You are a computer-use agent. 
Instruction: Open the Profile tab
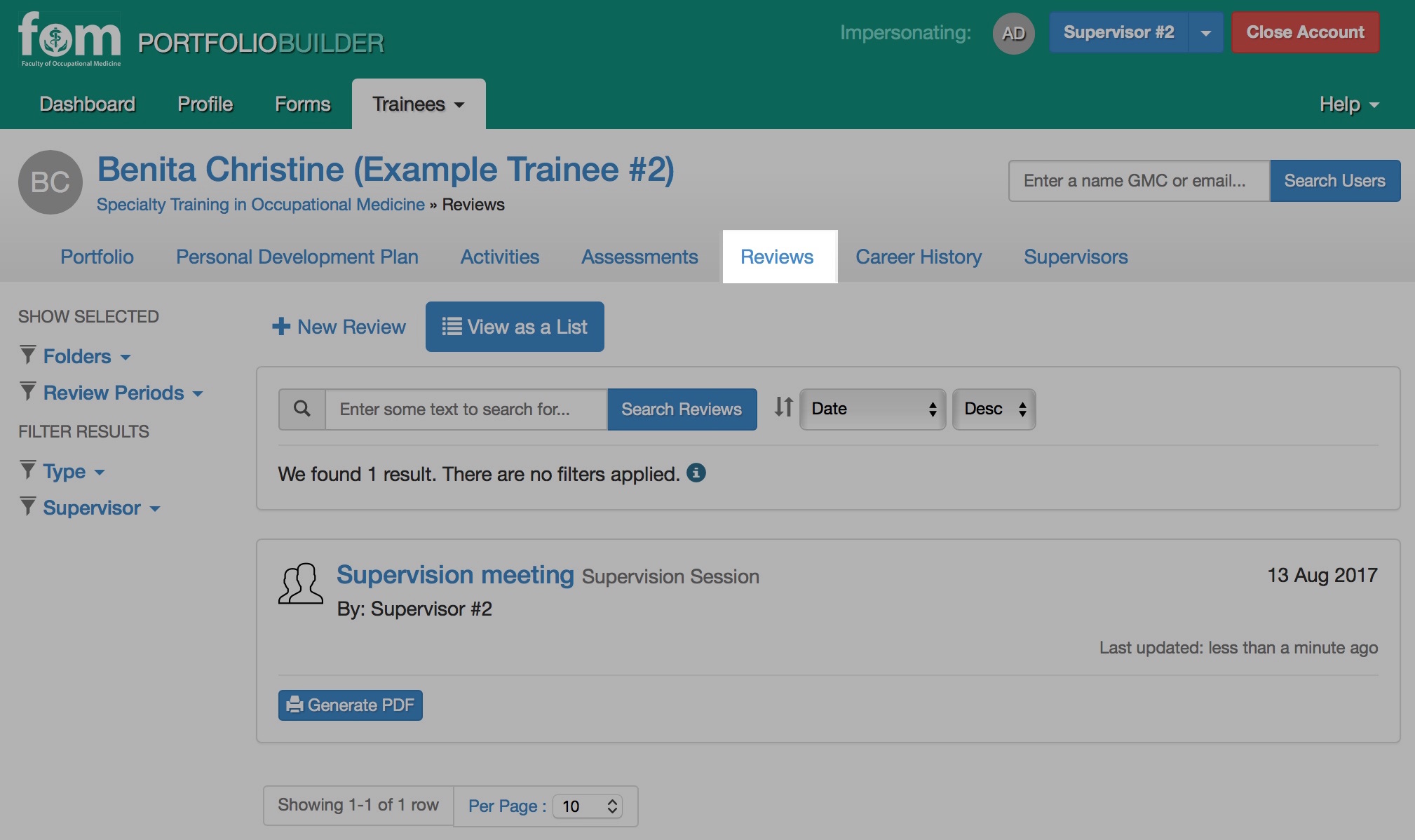coord(205,104)
